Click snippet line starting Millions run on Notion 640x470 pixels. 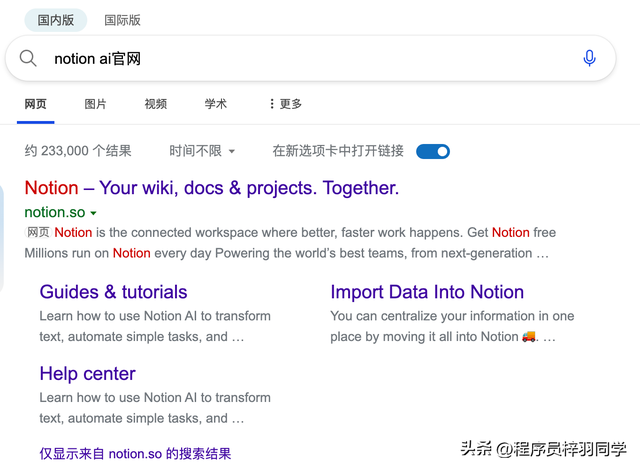pos(287,253)
